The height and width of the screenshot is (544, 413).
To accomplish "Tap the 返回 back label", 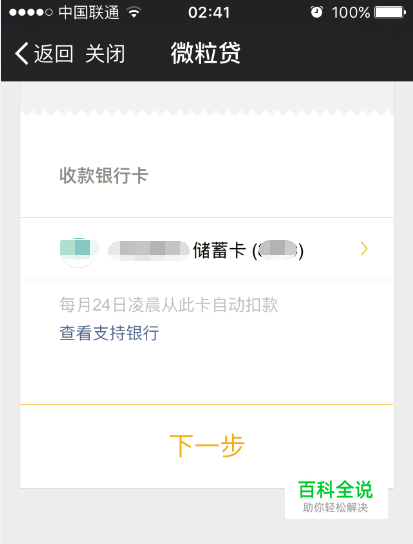I will click(x=53, y=54).
